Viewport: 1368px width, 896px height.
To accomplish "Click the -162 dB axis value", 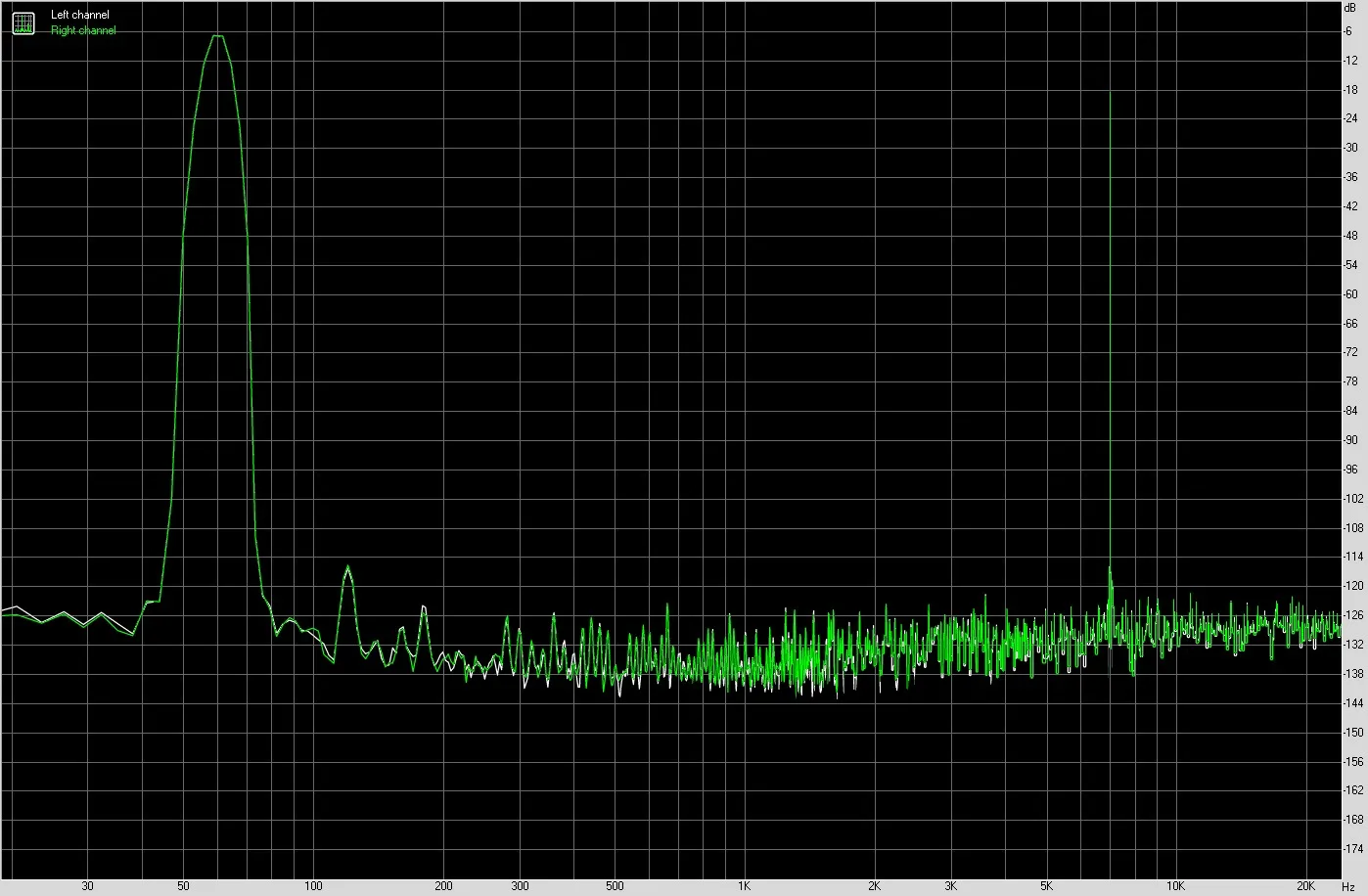I will pos(1352,790).
